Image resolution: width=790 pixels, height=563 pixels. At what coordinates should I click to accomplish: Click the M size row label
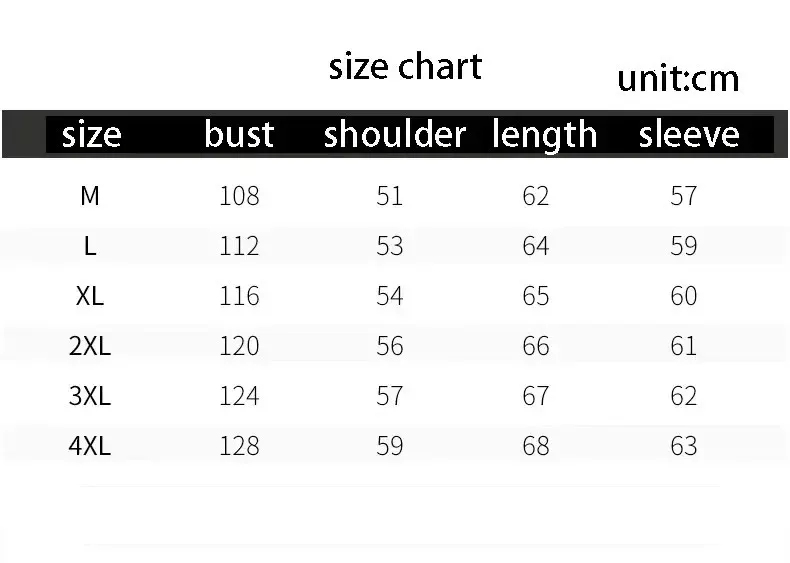[x=90, y=196]
